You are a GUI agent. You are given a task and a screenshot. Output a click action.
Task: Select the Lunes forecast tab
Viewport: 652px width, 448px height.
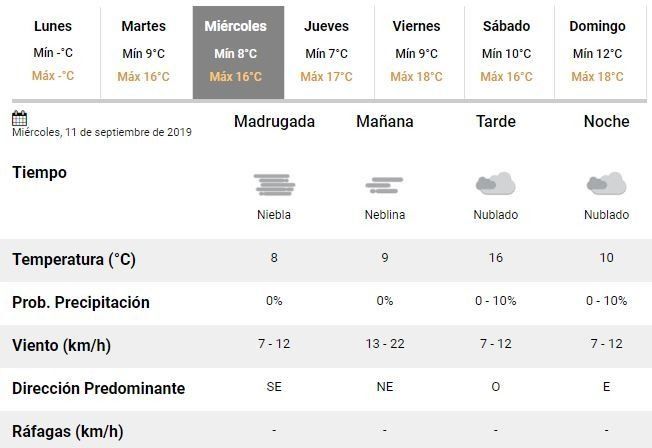(x=53, y=52)
